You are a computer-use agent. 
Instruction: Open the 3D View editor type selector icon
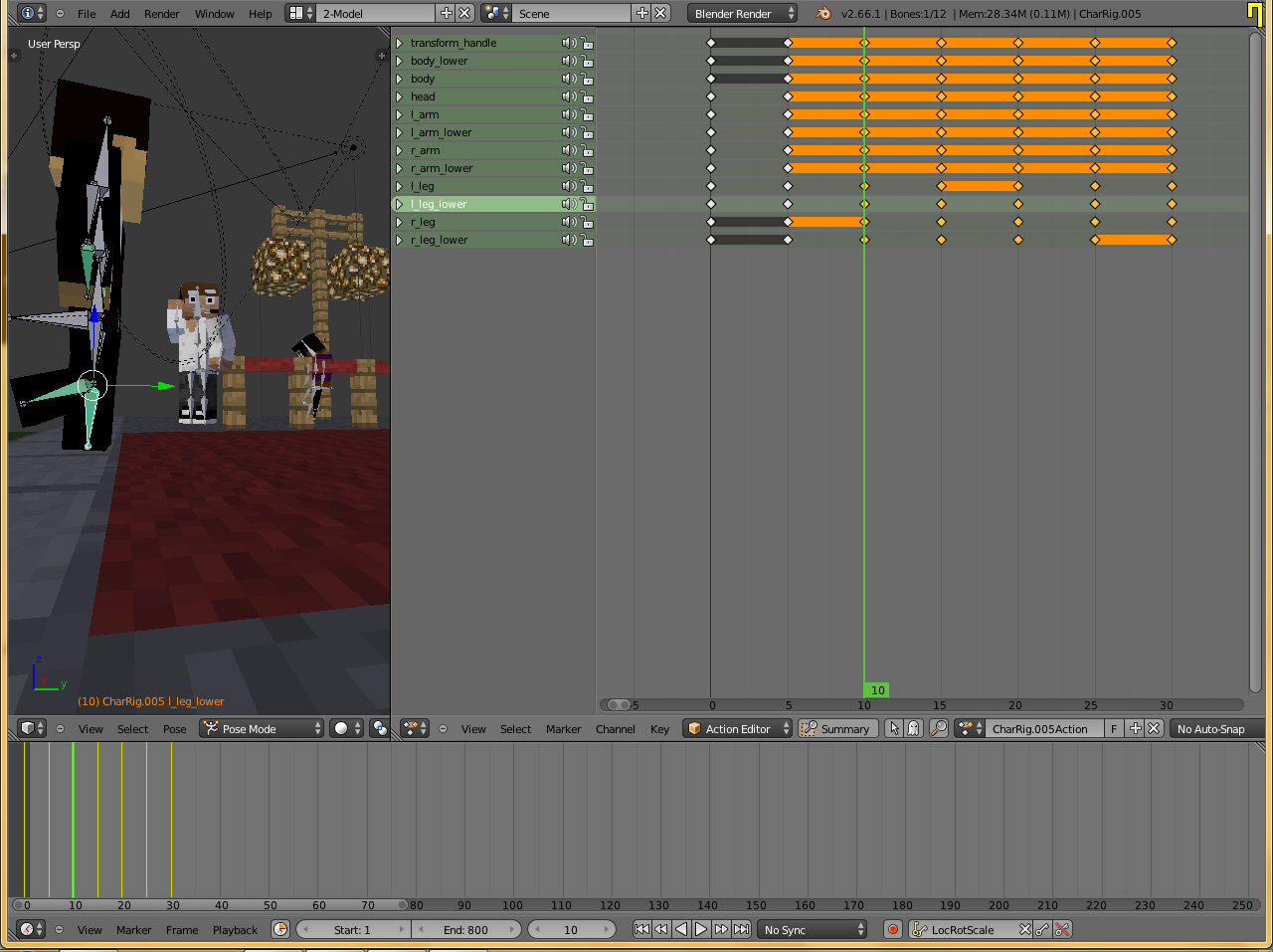pyautogui.click(x=32, y=728)
